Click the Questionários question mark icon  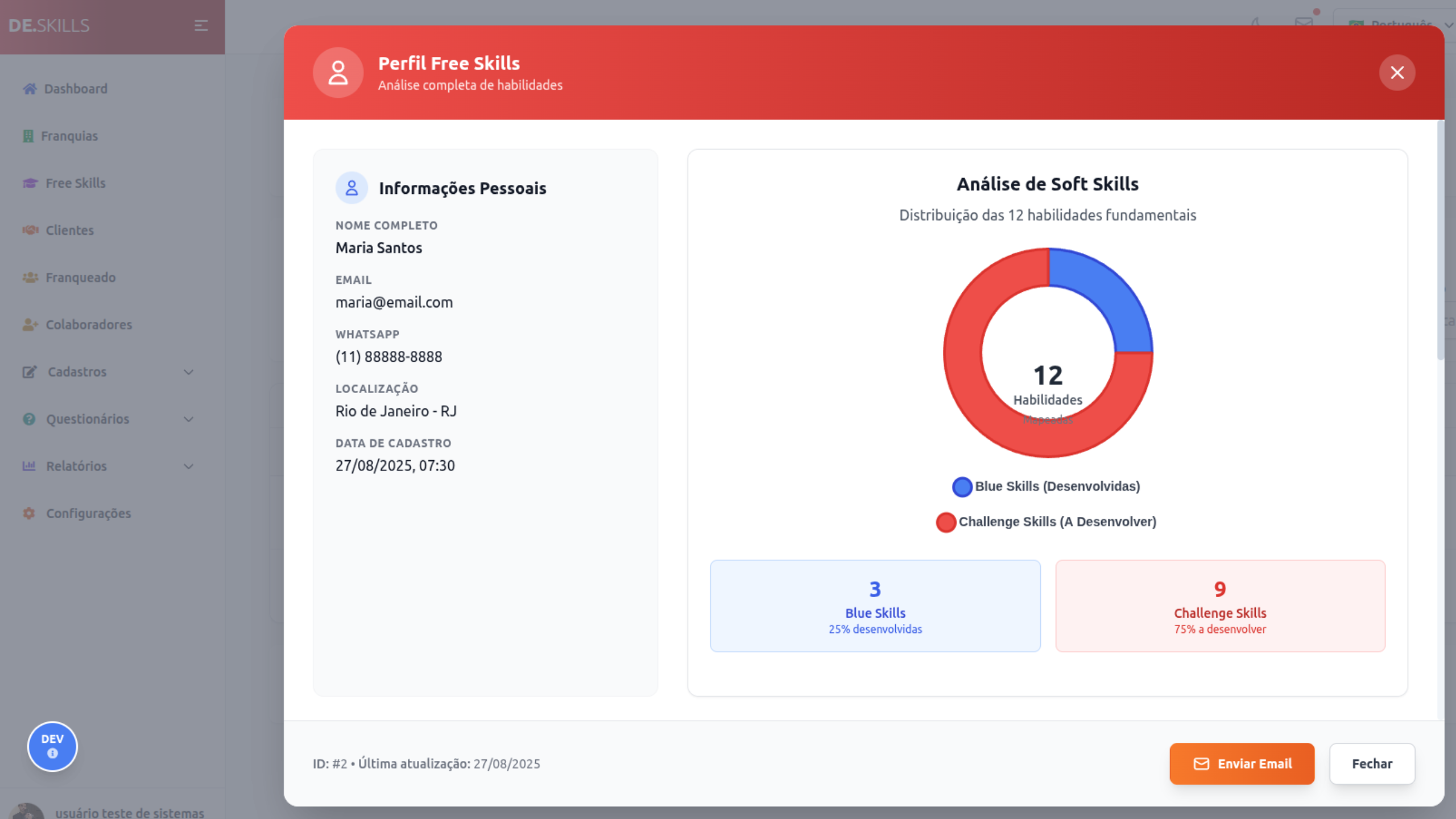[29, 419]
